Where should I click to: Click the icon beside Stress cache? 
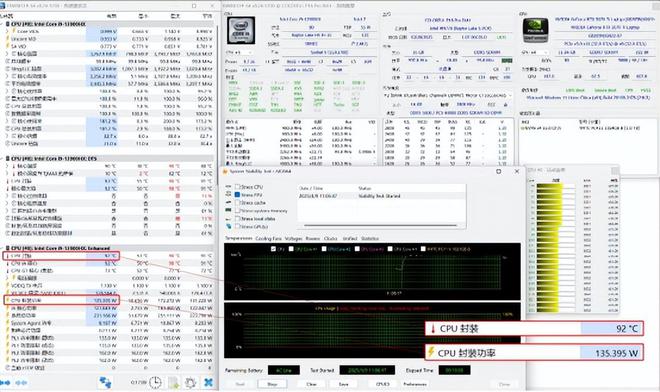click(x=229, y=203)
